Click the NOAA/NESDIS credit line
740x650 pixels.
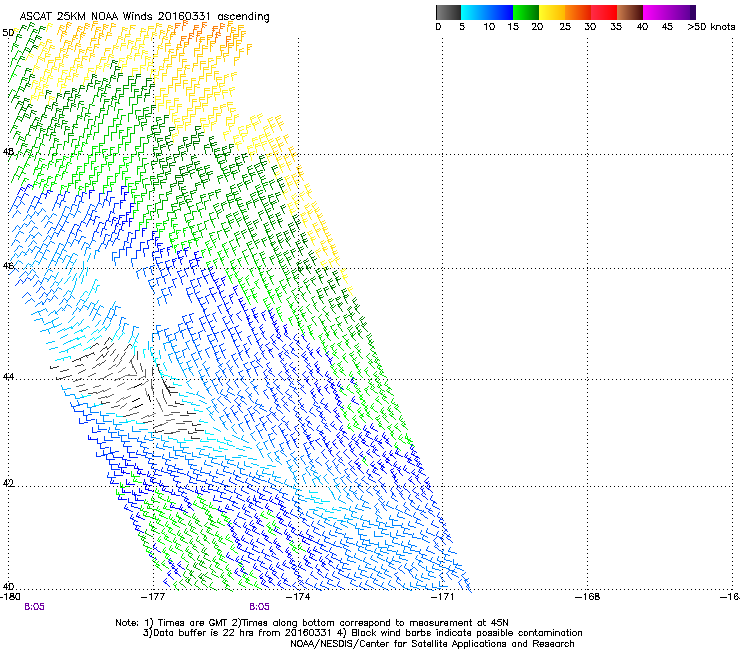click(x=432, y=644)
